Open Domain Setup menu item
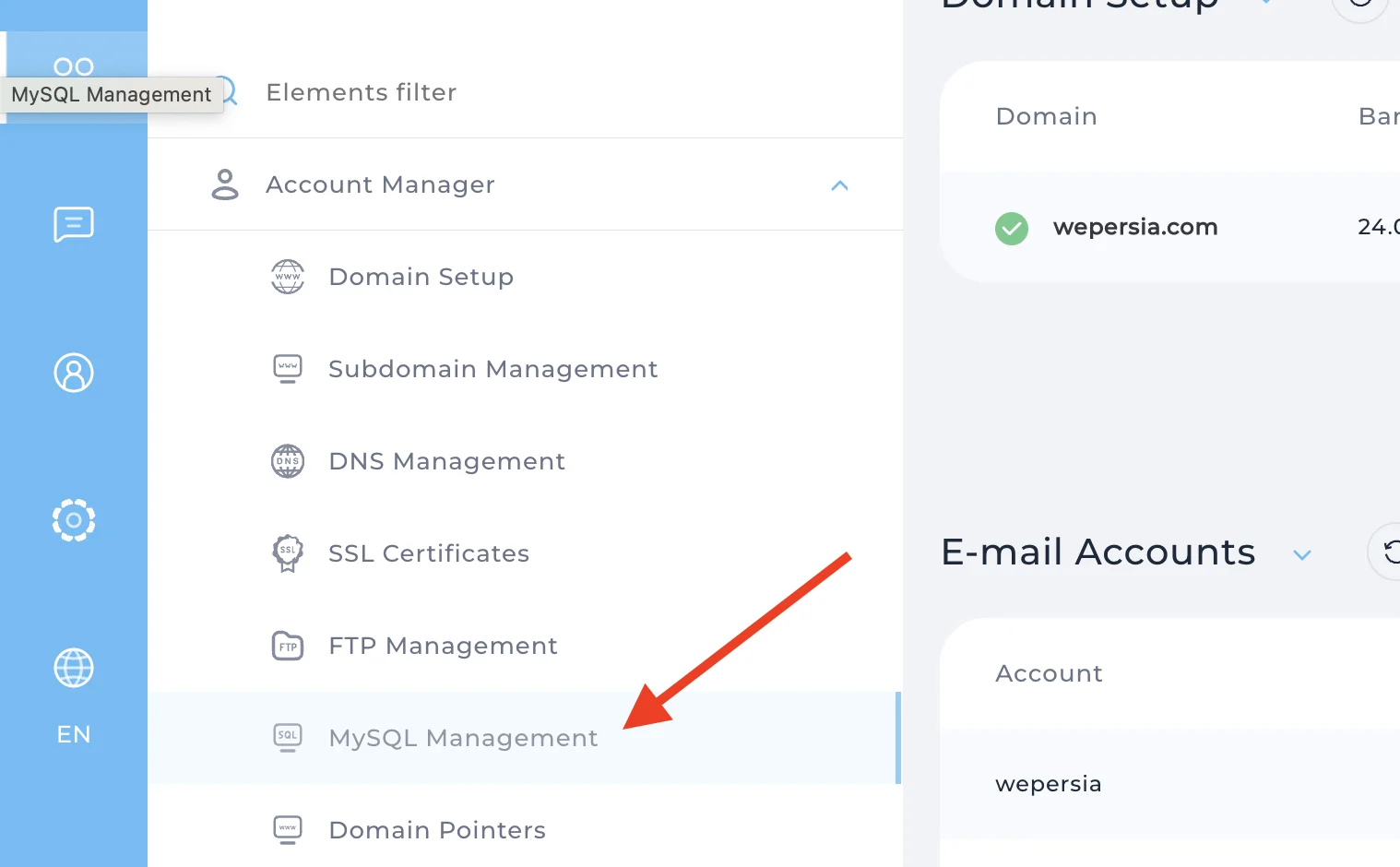The height and width of the screenshot is (867, 1400). (x=524, y=277)
